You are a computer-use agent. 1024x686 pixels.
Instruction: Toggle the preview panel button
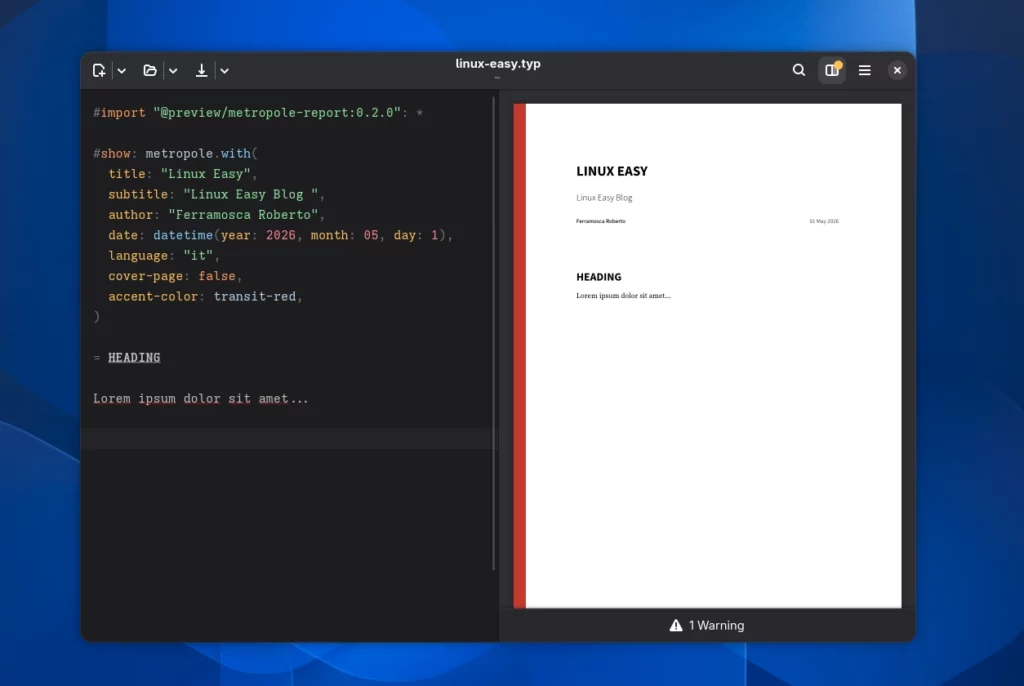832,70
